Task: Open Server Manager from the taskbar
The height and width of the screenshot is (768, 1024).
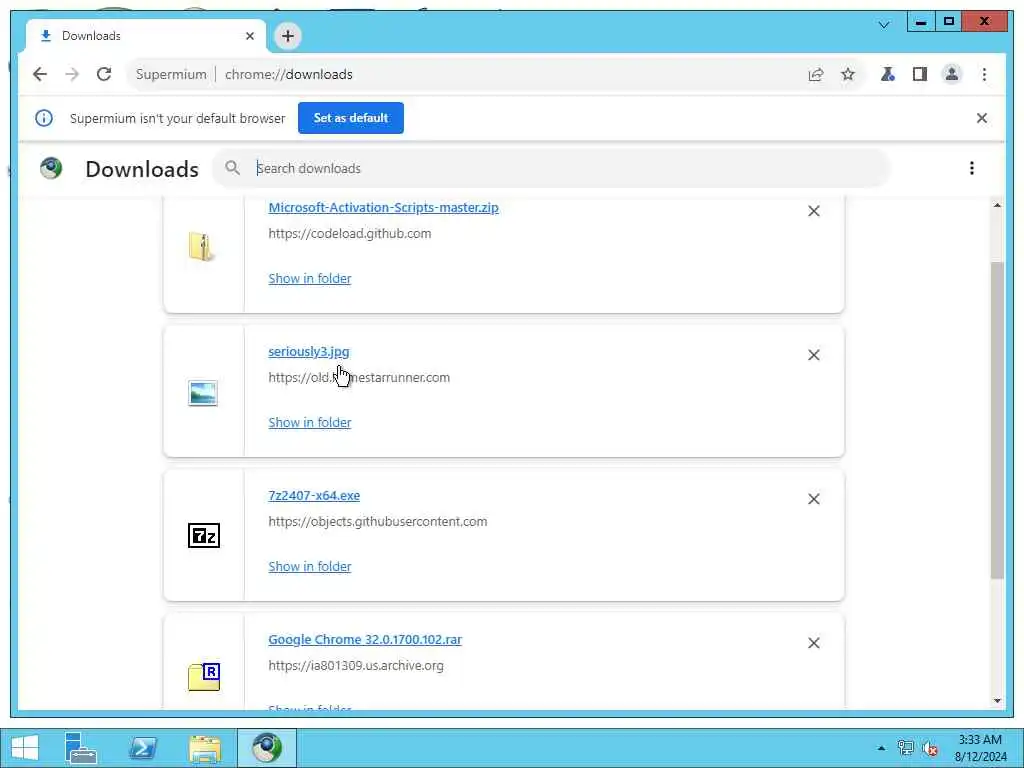Action: point(81,748)
